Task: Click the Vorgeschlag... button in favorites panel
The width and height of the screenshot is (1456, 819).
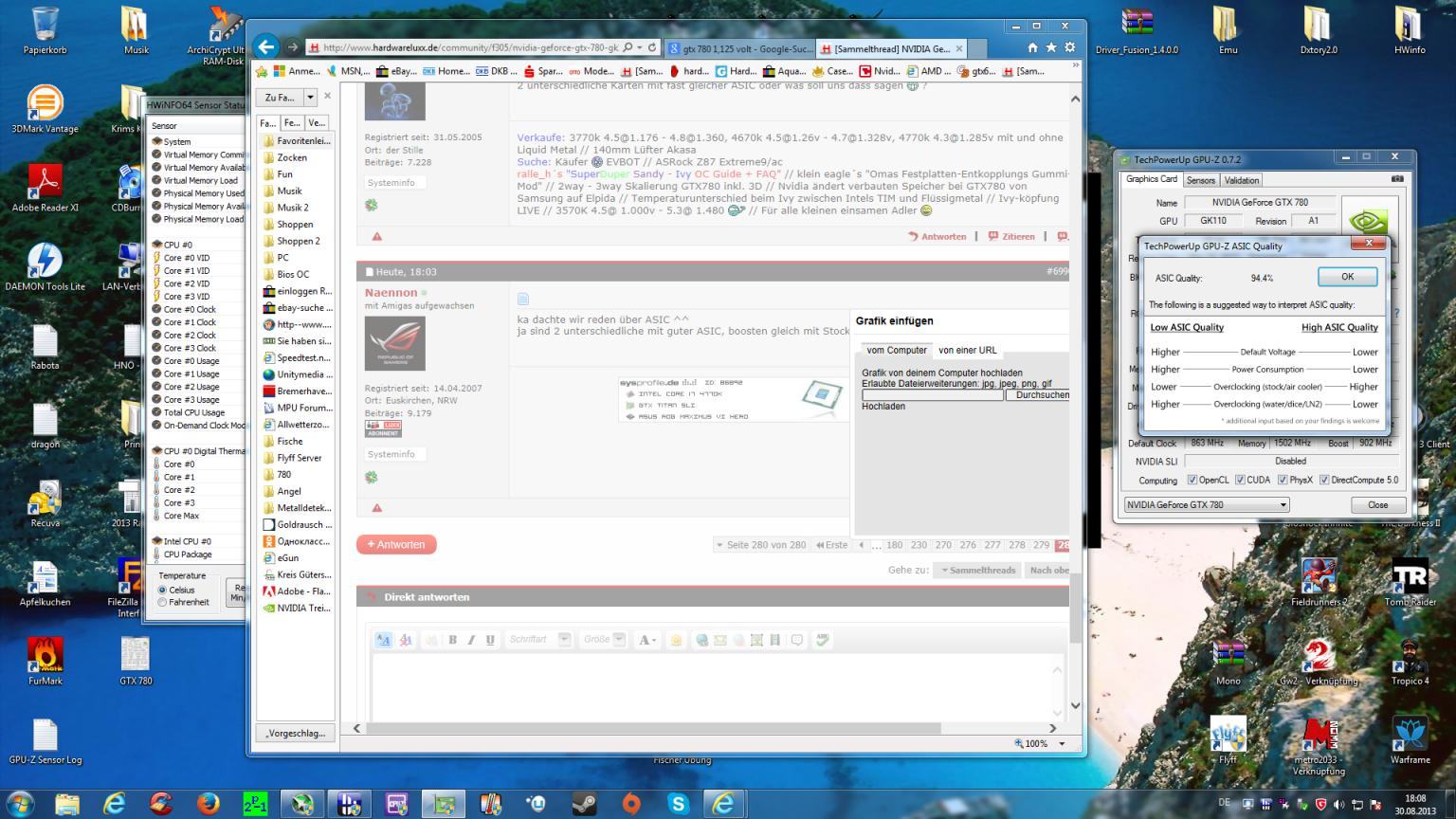Action: [x=295, y=733]
